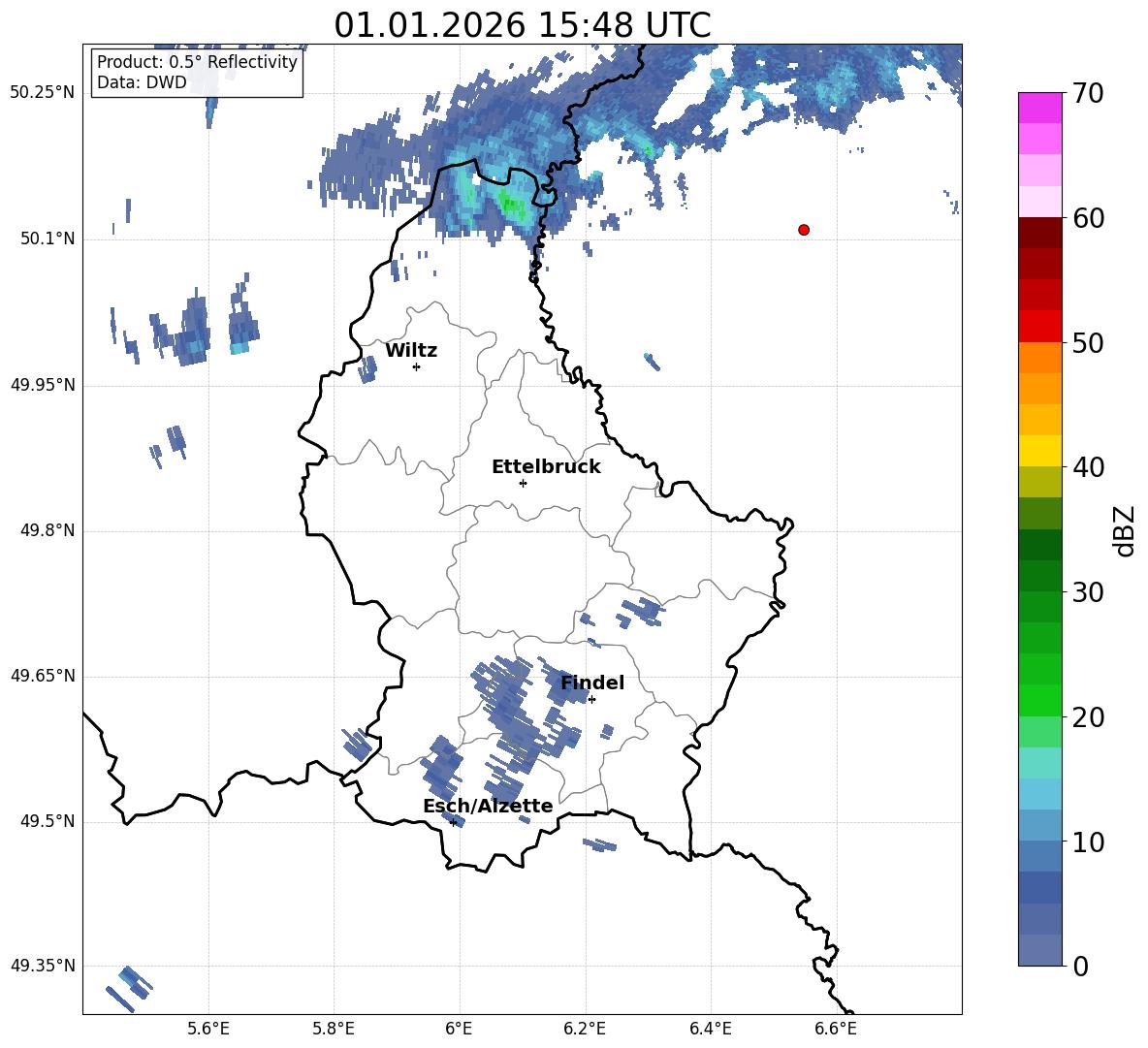Click the 49.95°N latitude label
The height and width of the screenshot is (1048, 1148).
pos(43,385)
